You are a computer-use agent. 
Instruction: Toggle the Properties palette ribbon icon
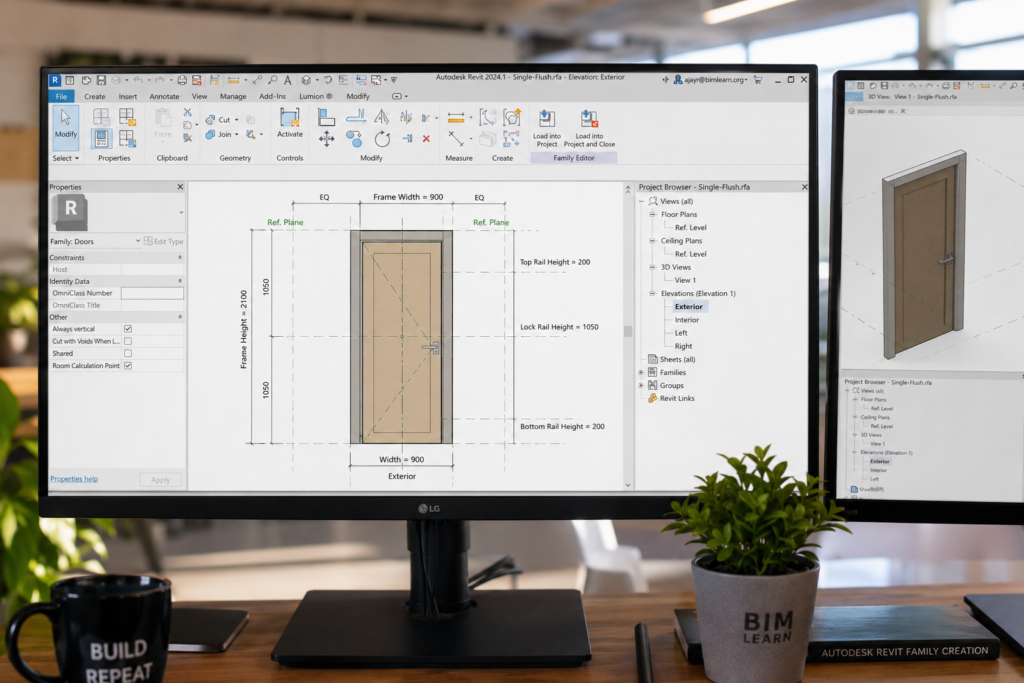pyautogui.click(x=101, y=138)
